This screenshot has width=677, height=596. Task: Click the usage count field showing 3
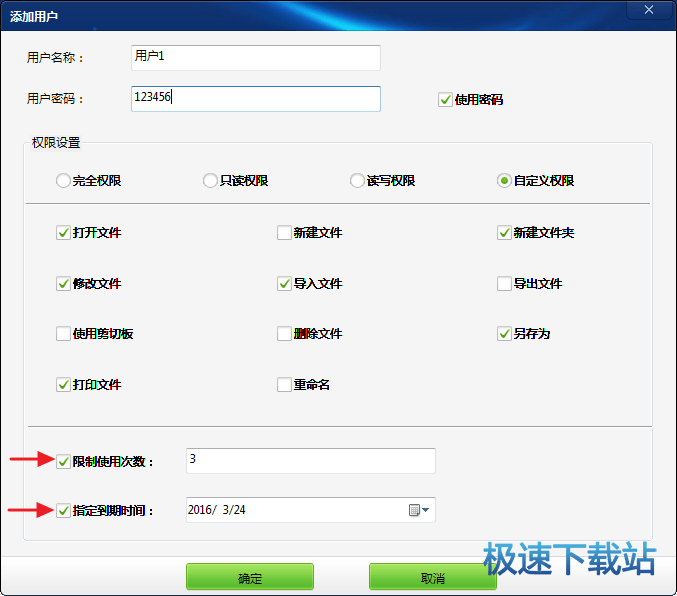pos(311,461)
